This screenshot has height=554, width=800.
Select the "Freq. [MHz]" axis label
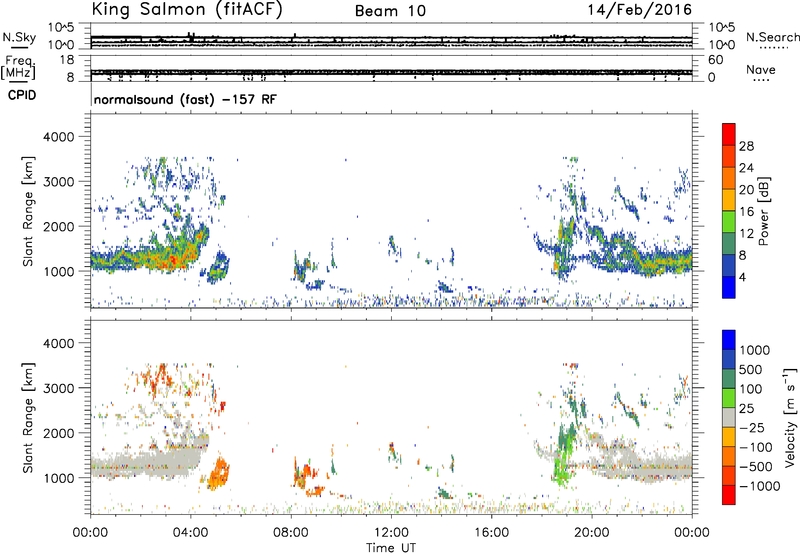[x=18, y=67]
